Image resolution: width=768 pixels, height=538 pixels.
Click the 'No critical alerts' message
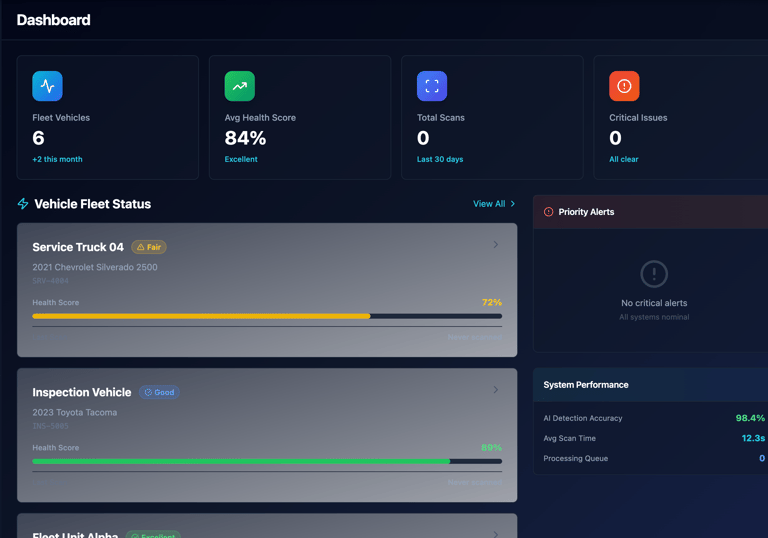pos(654,303)
